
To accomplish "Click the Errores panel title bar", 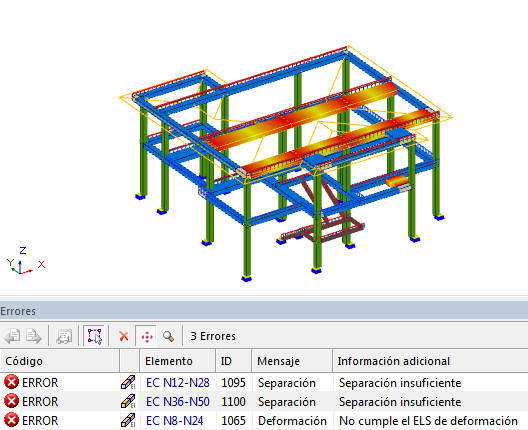I will 264,310.
